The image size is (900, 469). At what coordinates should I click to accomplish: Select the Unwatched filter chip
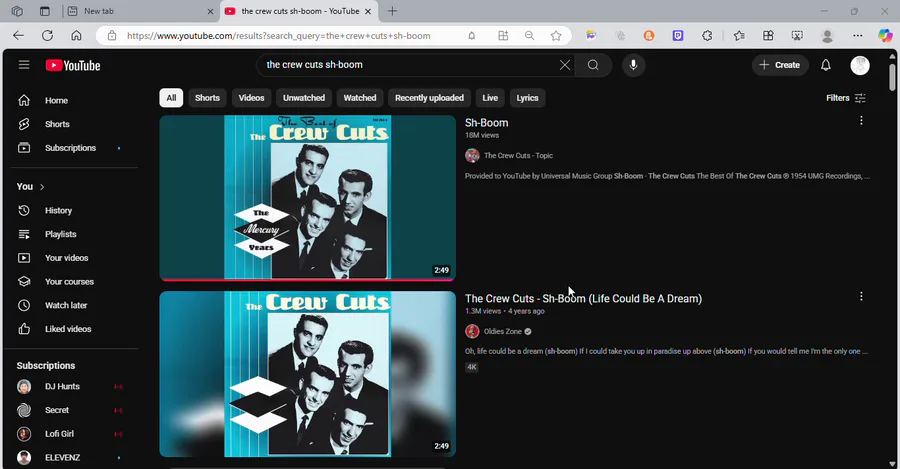[304, 98]
